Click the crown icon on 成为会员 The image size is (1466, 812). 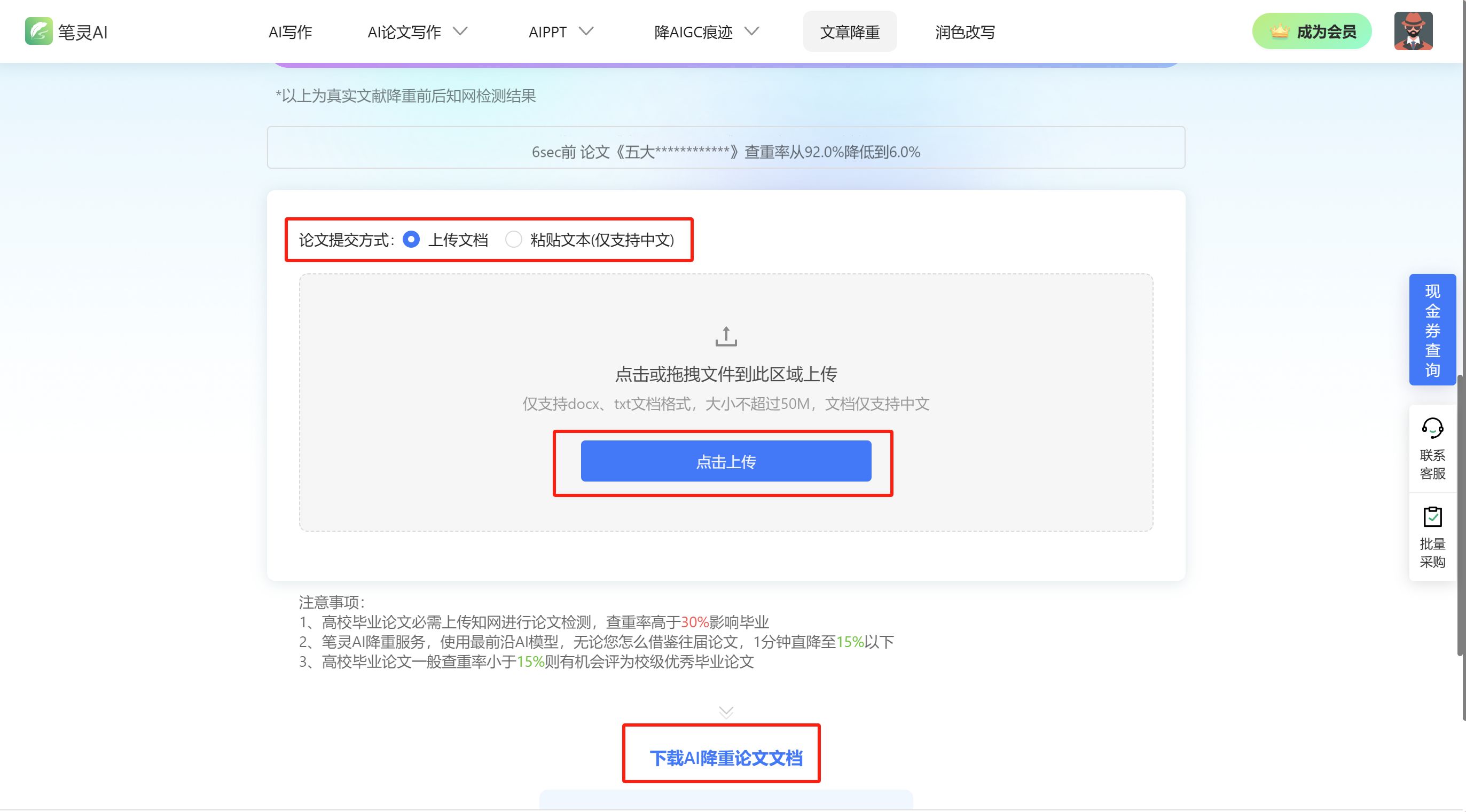[x=1279, y=31]
